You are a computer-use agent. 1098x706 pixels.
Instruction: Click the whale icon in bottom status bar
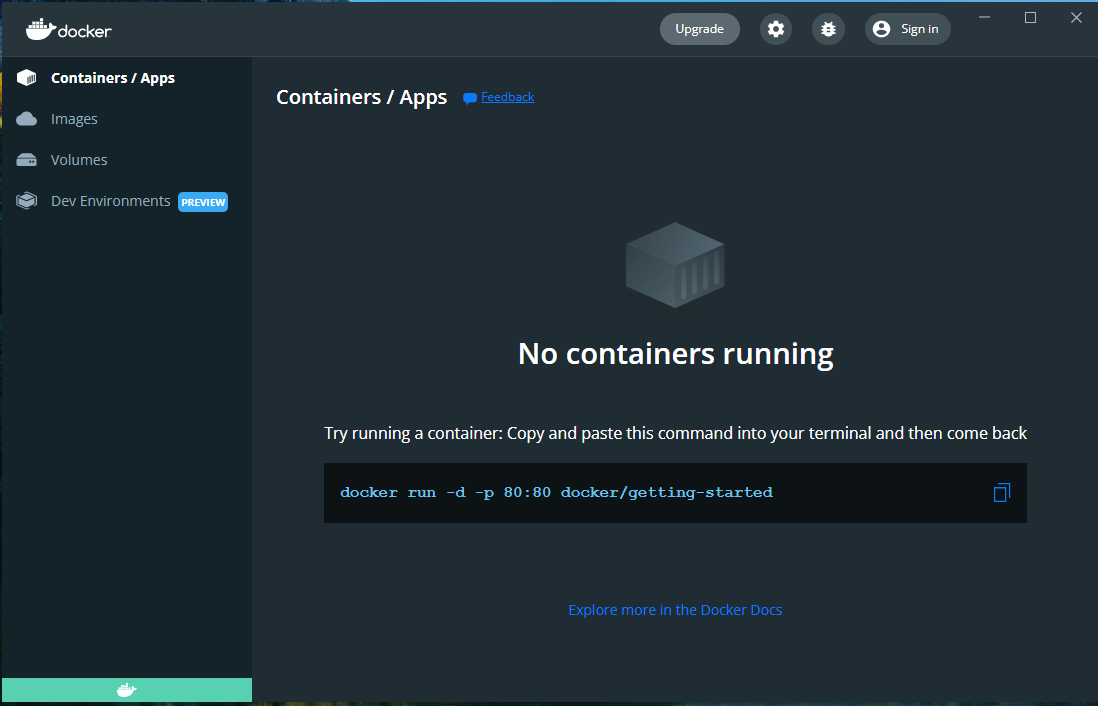127,690
